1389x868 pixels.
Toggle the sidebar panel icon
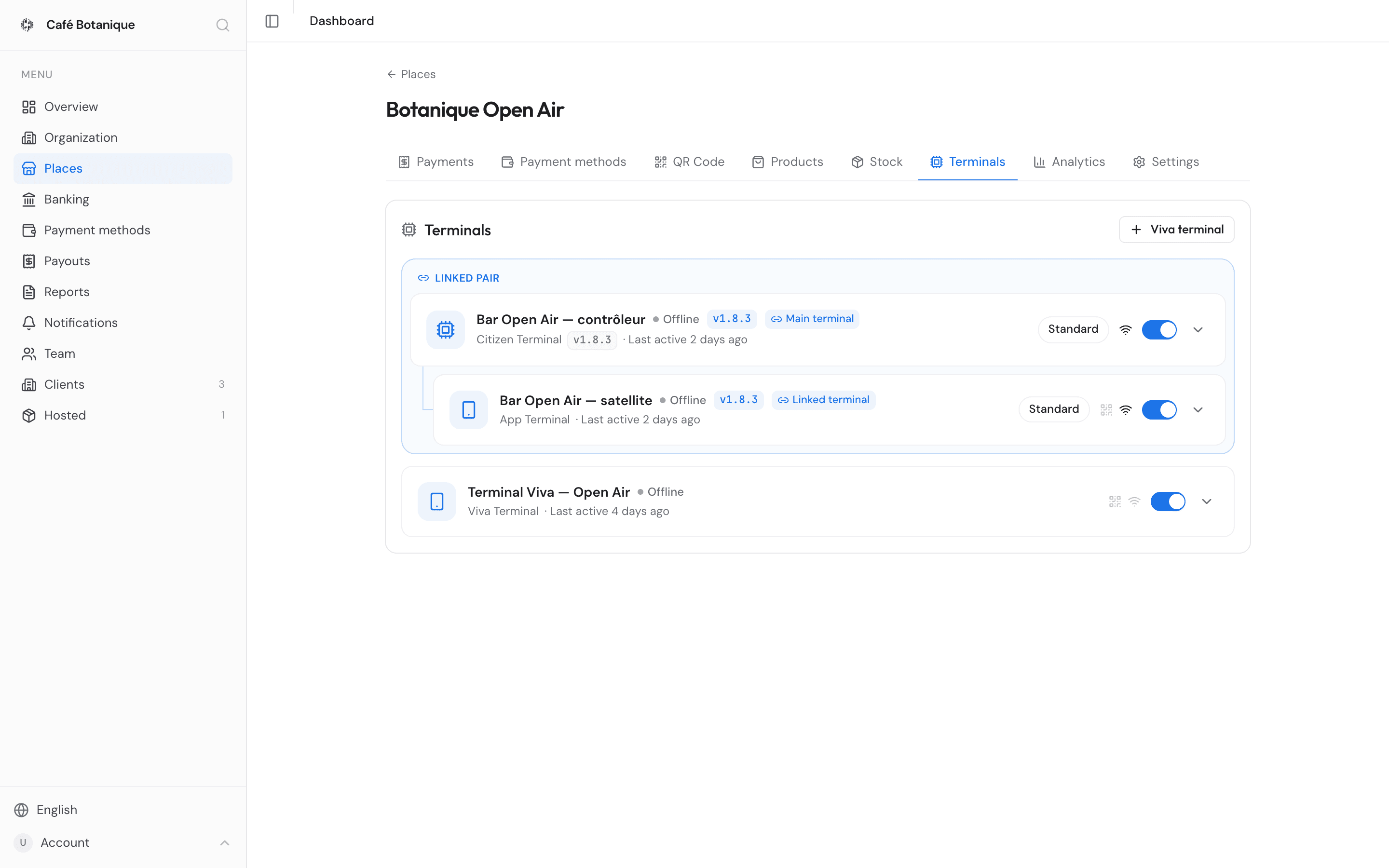pyautogui.click(x=272, y=21)
